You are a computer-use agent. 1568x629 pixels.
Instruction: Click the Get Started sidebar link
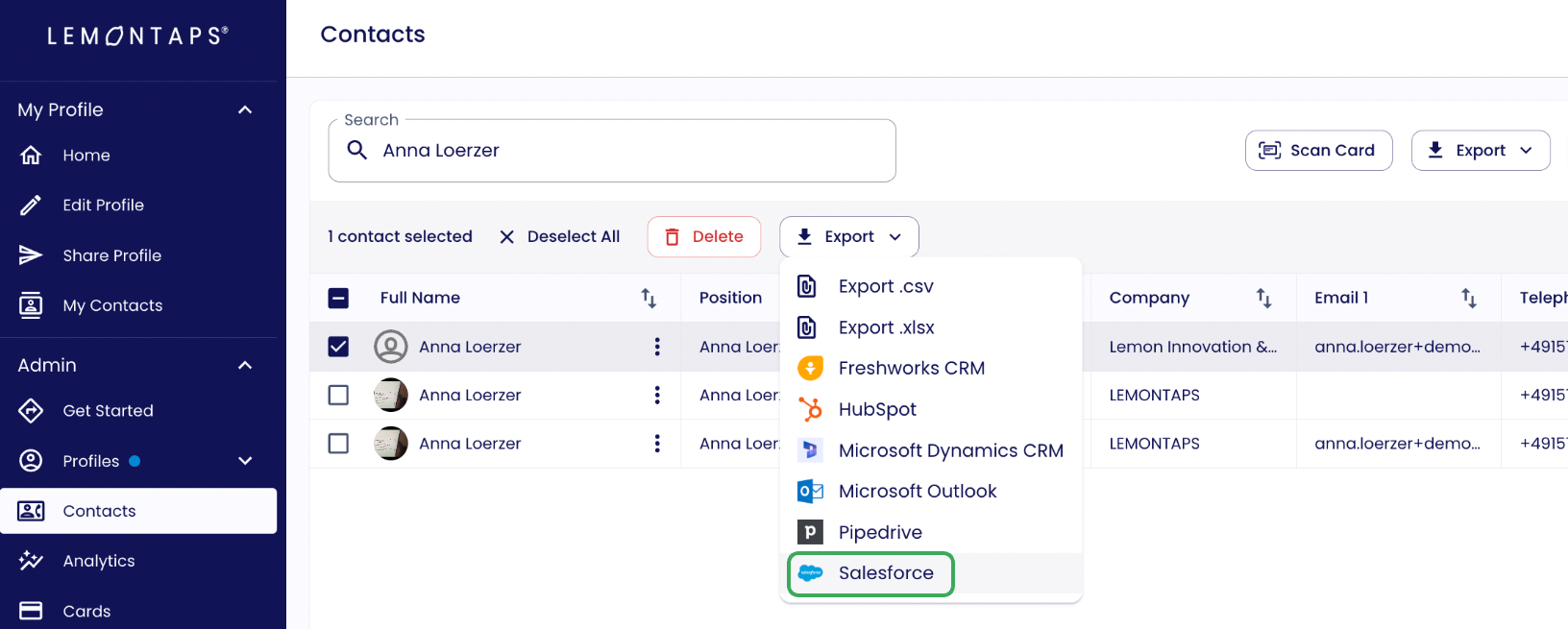pos(138,410)
